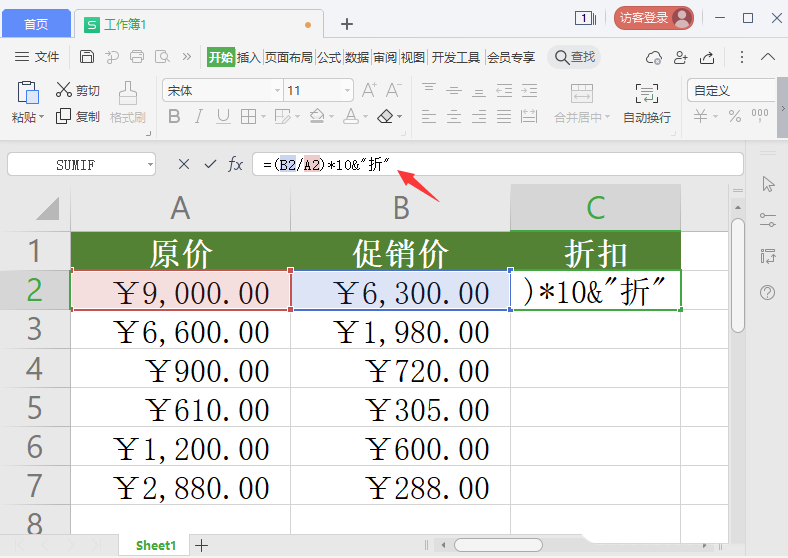Screen dimensions: 788x558
Task: Click the currency ¥ format icon
Action: click(701, 117)
